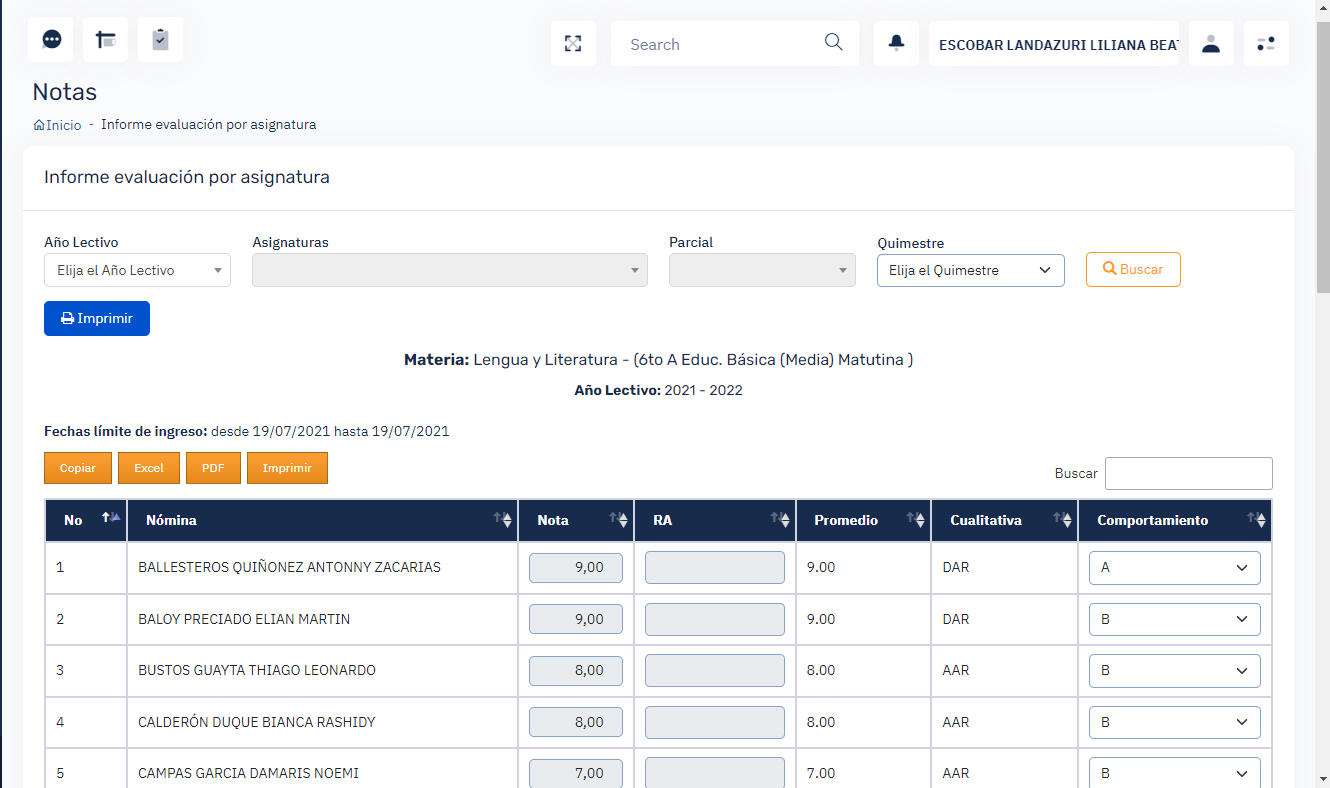Open notifications bell icon
Image resolution: width=1330 pixels, height=788 pixels.
coord(896,44)
